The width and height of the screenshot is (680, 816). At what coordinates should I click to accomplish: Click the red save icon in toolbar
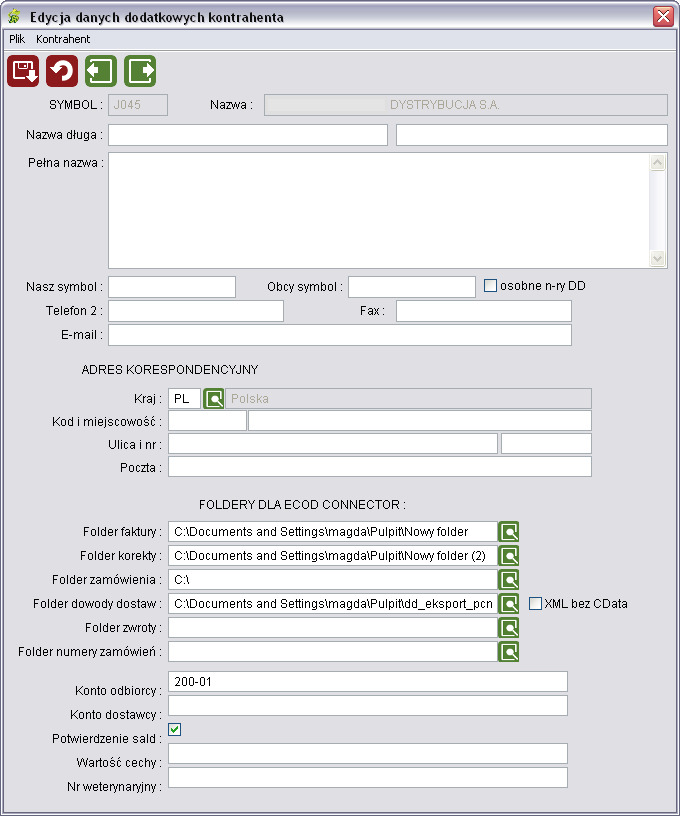(x=23, y=71)
